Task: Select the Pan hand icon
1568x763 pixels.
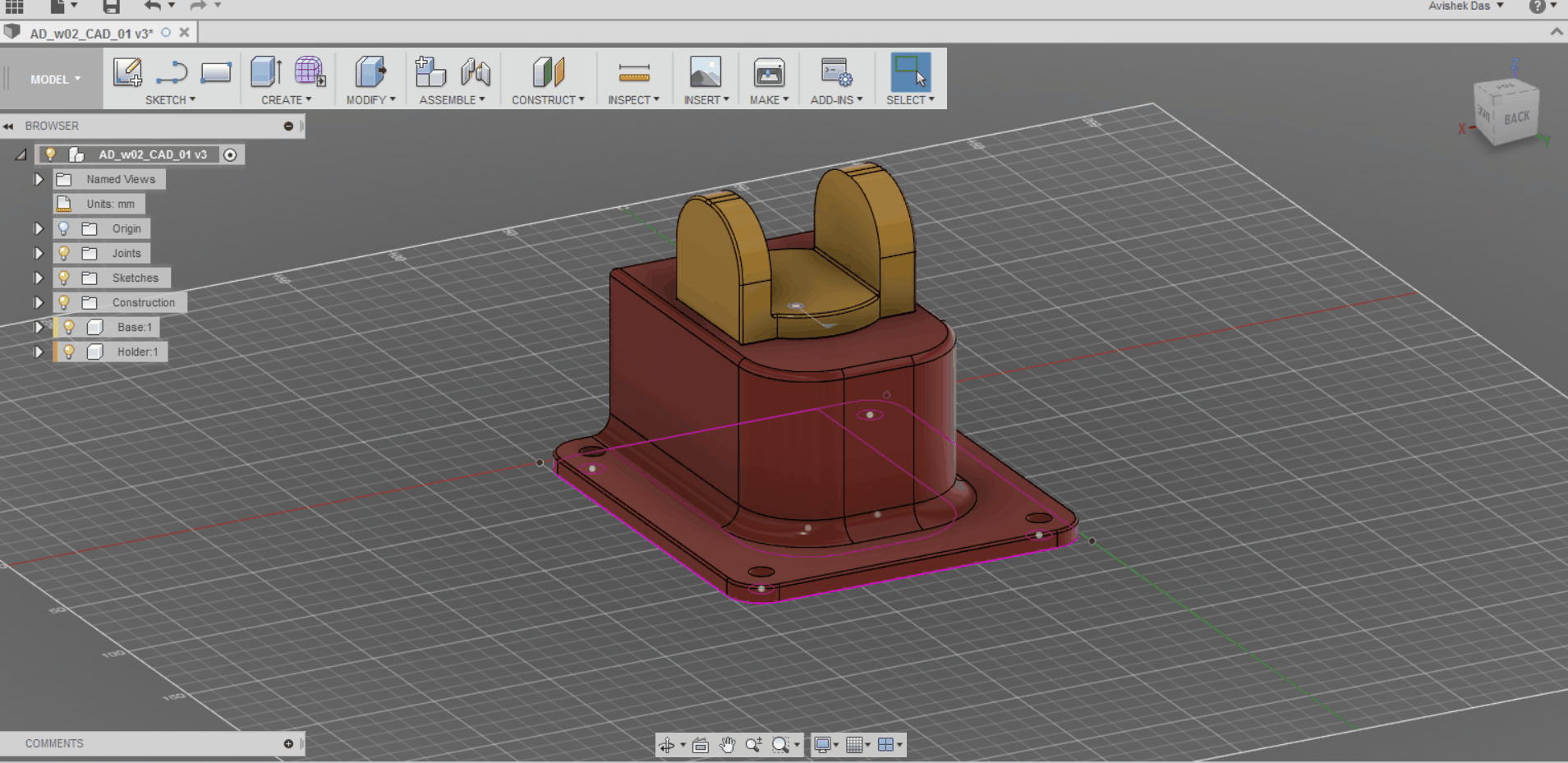Action: coord(727,745)
